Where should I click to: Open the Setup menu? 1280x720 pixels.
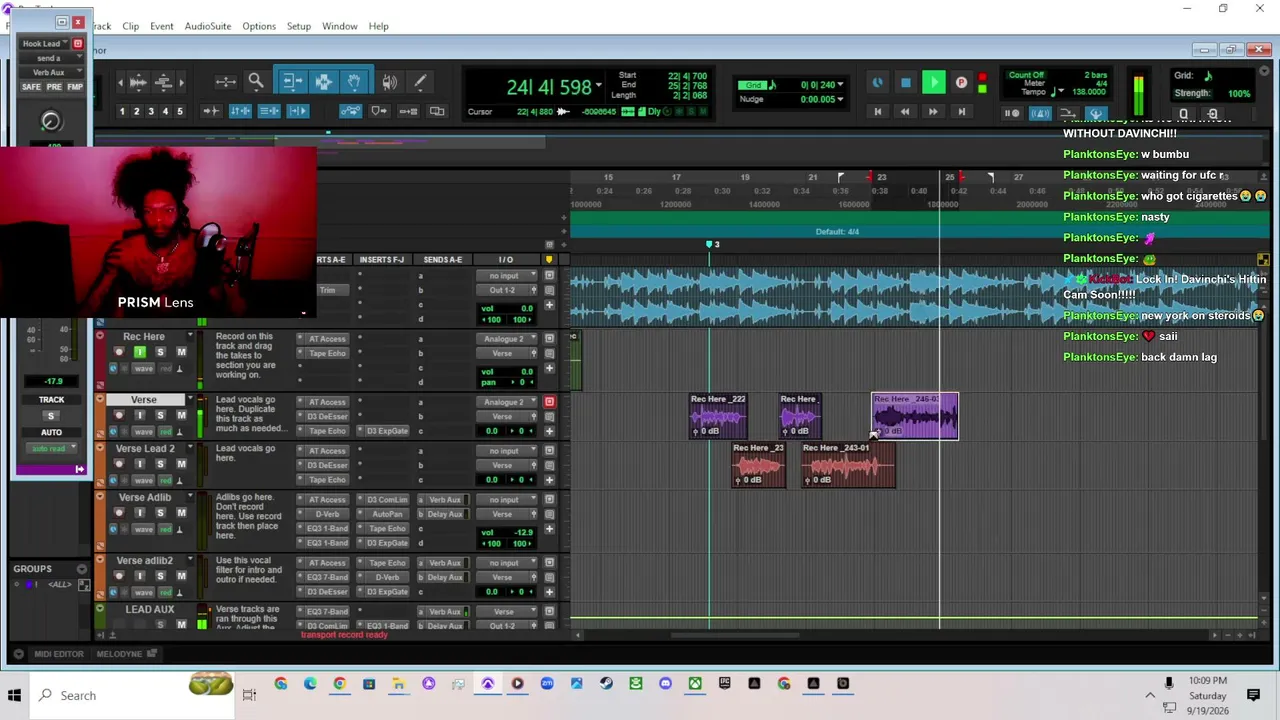tap(298, 26)
